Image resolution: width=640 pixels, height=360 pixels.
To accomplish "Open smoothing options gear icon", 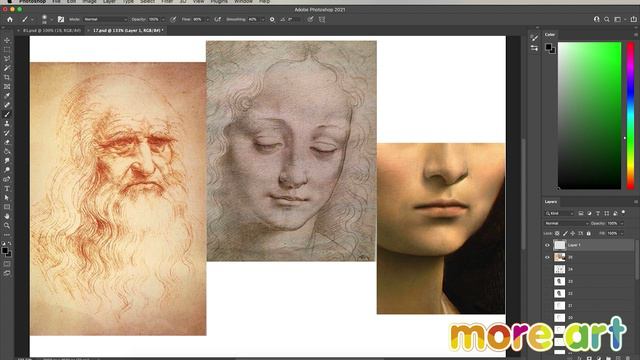I will (x=272, y=19).
